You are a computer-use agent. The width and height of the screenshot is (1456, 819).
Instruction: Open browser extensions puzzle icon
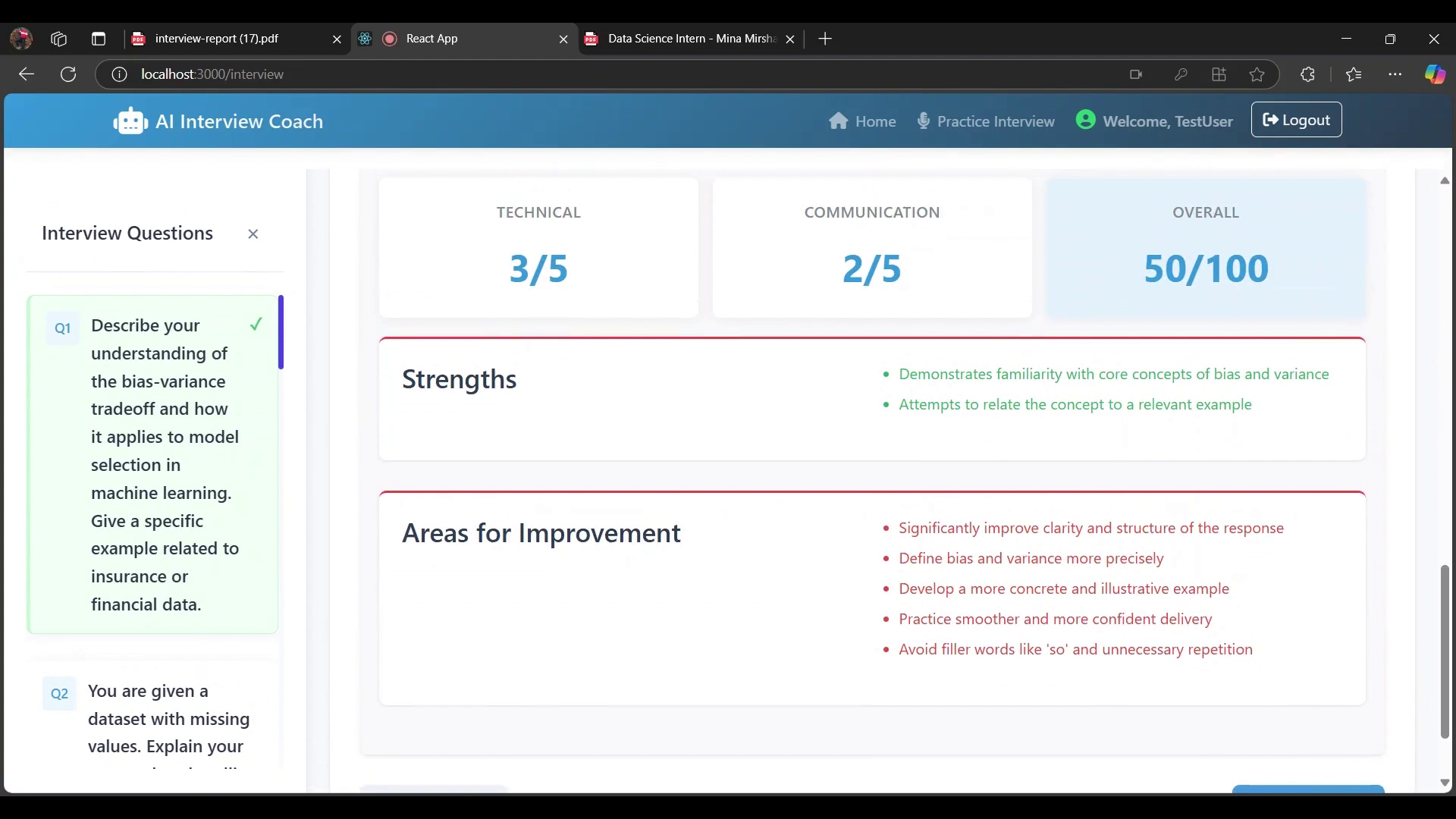1307,74
